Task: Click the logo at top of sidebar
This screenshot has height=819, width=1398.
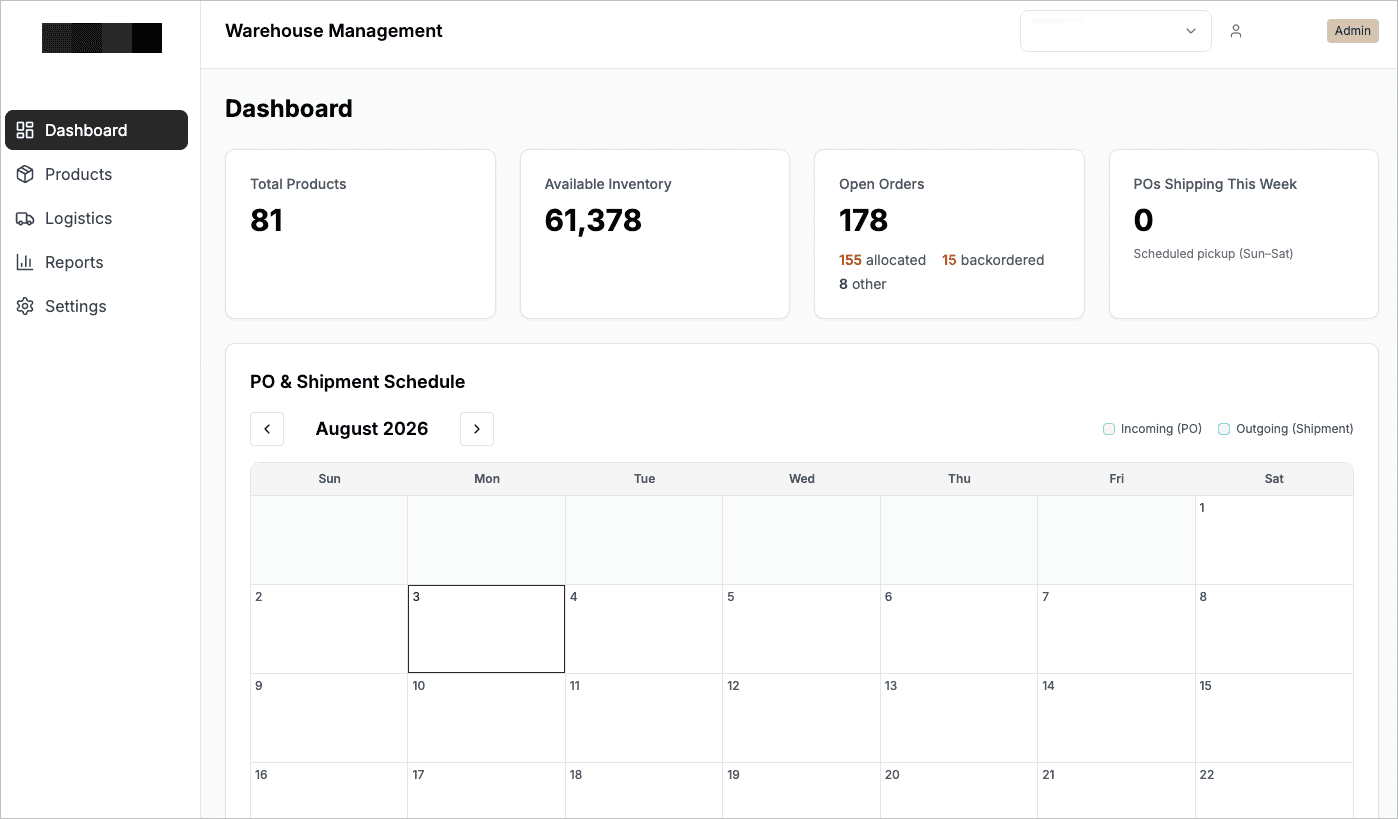Action: coord(102,38)
